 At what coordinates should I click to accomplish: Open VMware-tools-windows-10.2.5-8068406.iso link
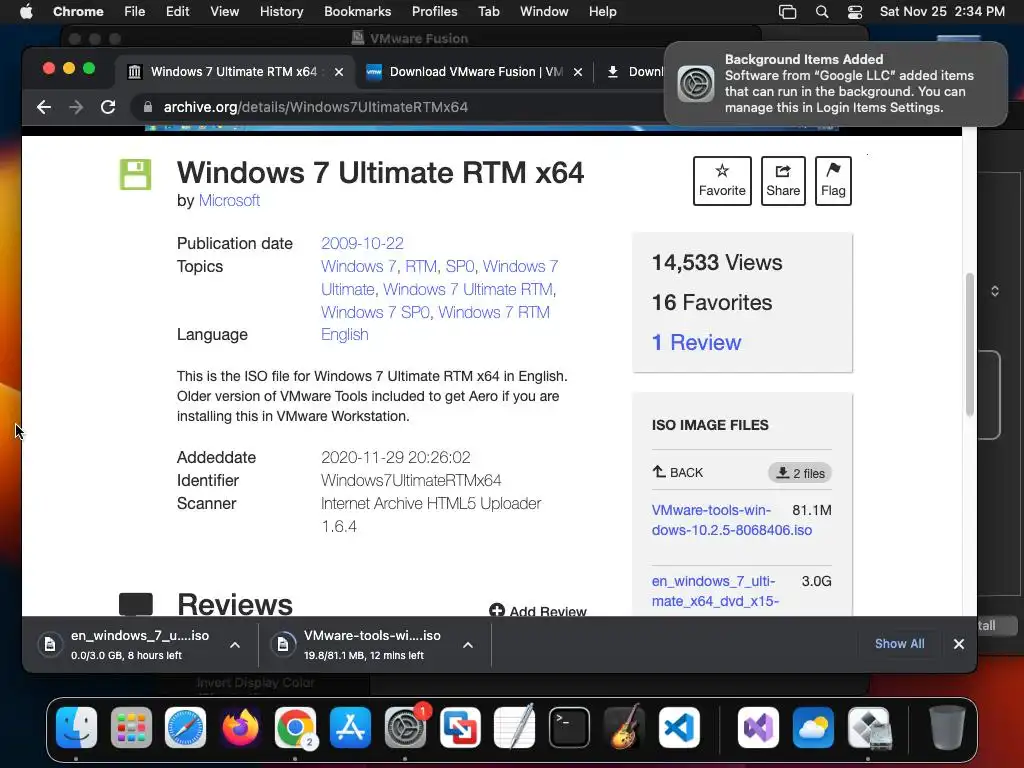click(731, 520)
